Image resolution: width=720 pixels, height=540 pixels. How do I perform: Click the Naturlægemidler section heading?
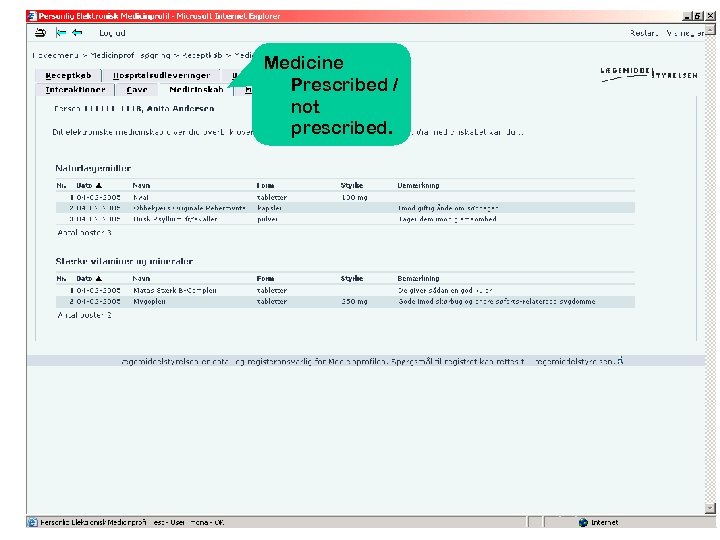click(x=93, y=169)
